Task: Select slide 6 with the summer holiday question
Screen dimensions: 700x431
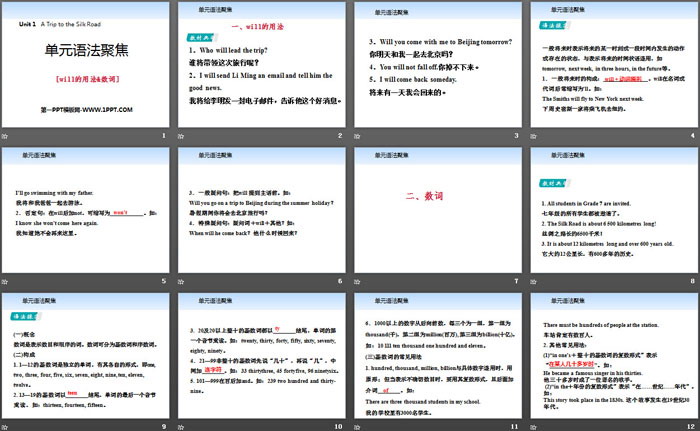Action: (262, 217)
